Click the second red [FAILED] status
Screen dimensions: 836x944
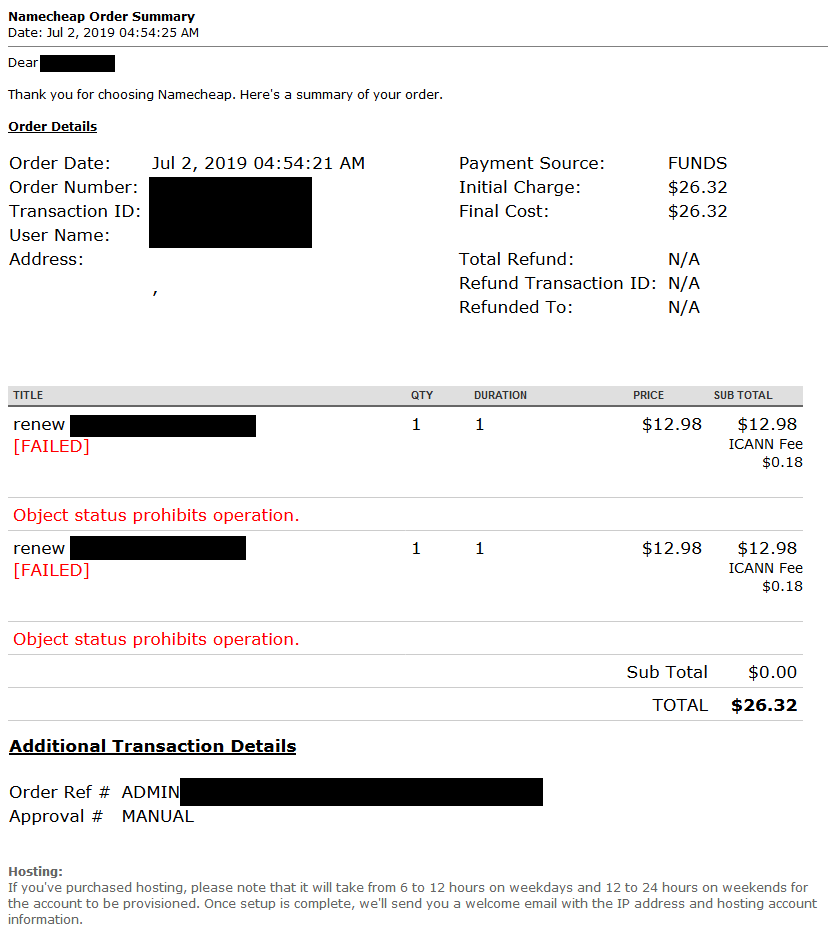(51, 570)
